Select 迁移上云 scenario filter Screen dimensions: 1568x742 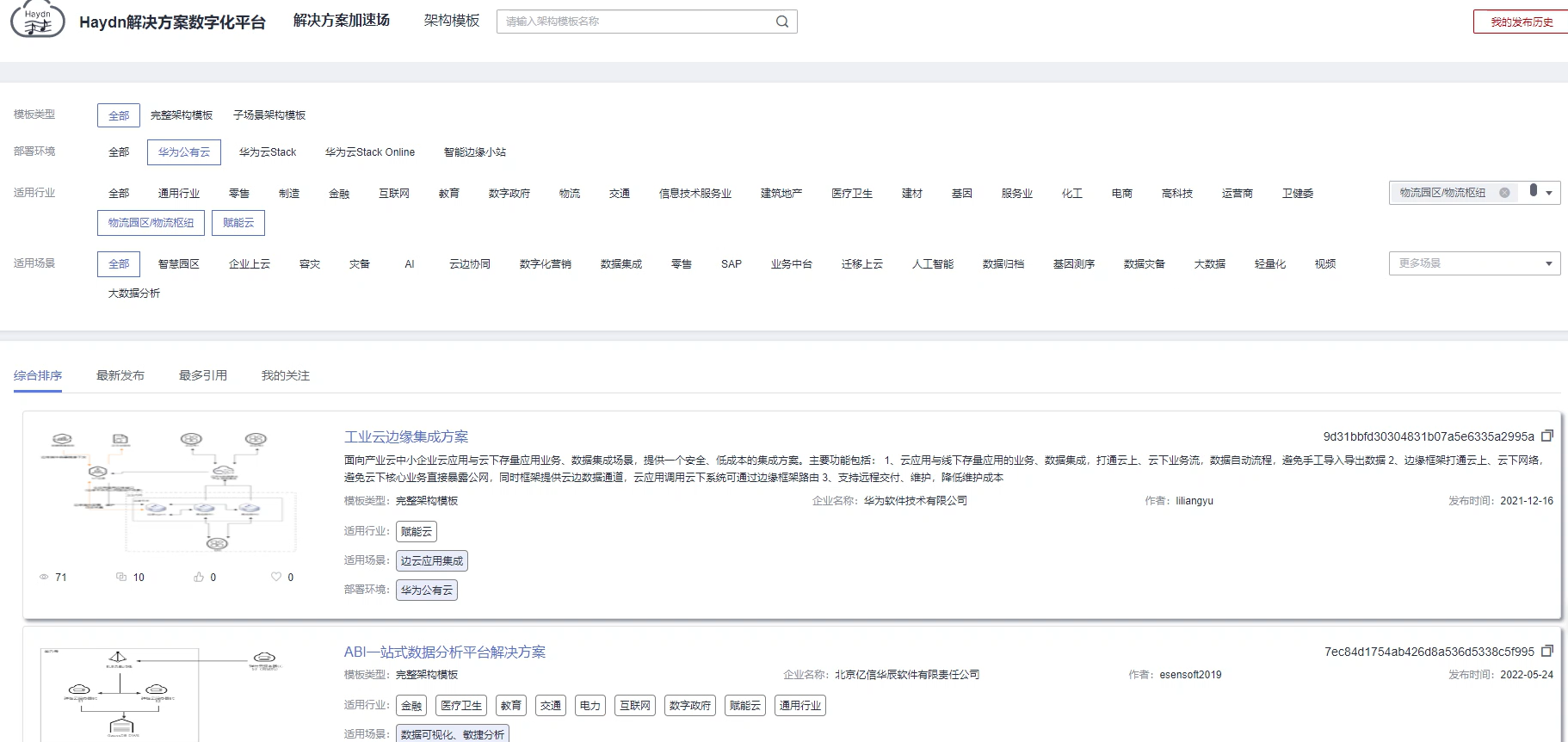(862, 264)
